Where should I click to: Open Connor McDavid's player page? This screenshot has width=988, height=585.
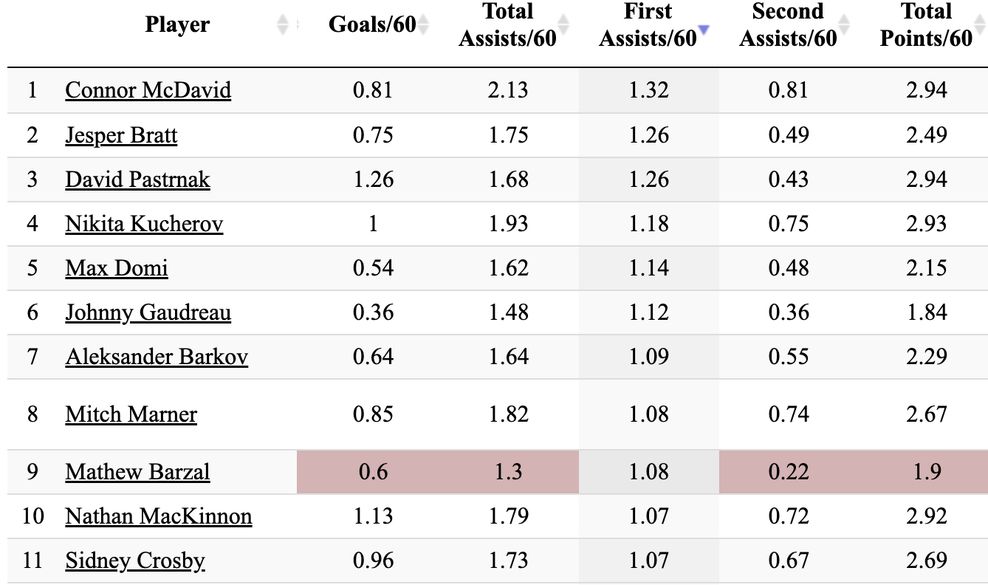[x=147, y=91]
